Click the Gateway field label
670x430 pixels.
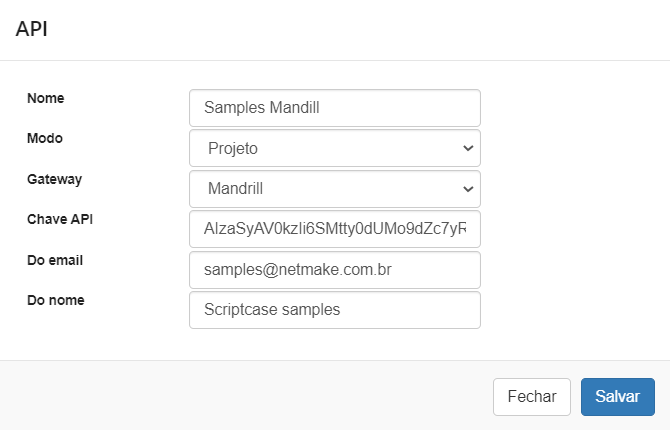[54, 179]
